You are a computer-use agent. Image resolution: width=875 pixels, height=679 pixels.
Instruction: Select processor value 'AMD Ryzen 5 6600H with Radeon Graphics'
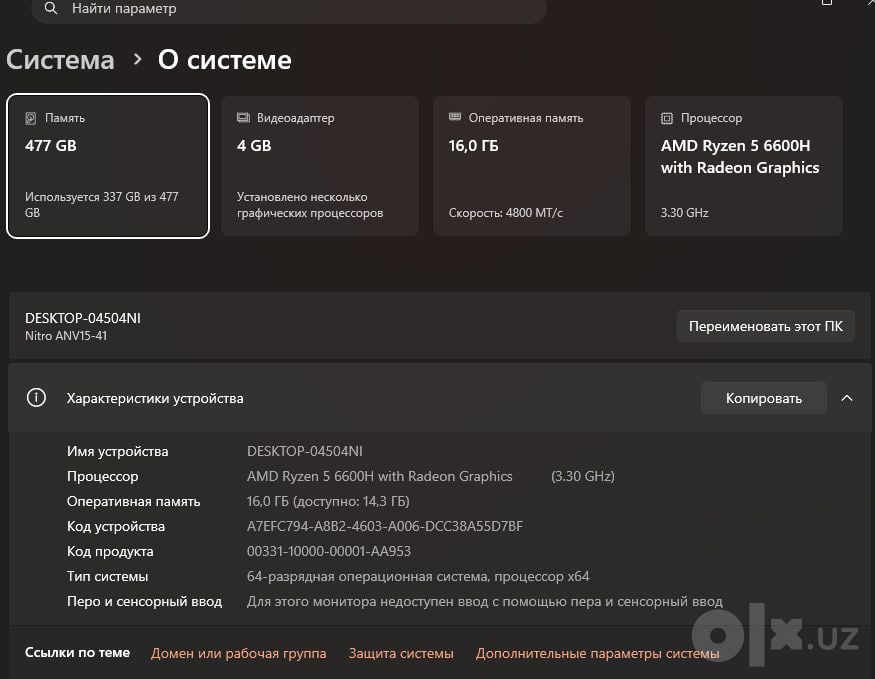click(379, 476)
